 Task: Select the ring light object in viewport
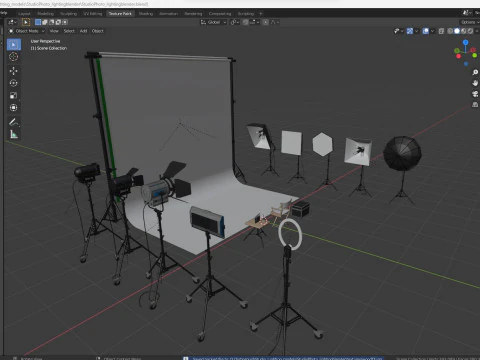pos(290,234)
